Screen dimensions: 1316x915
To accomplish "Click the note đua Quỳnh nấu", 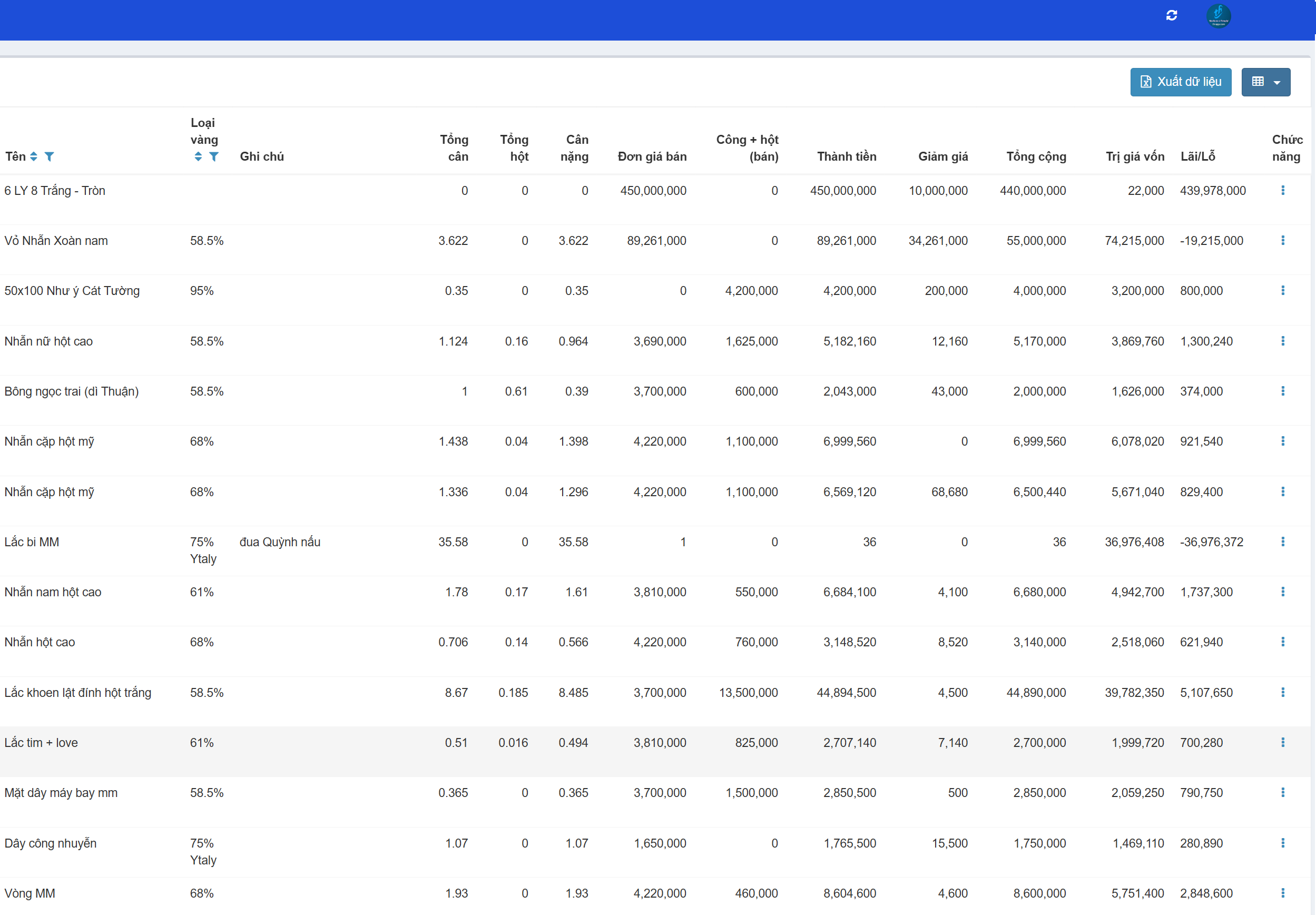I will point(280,542).
